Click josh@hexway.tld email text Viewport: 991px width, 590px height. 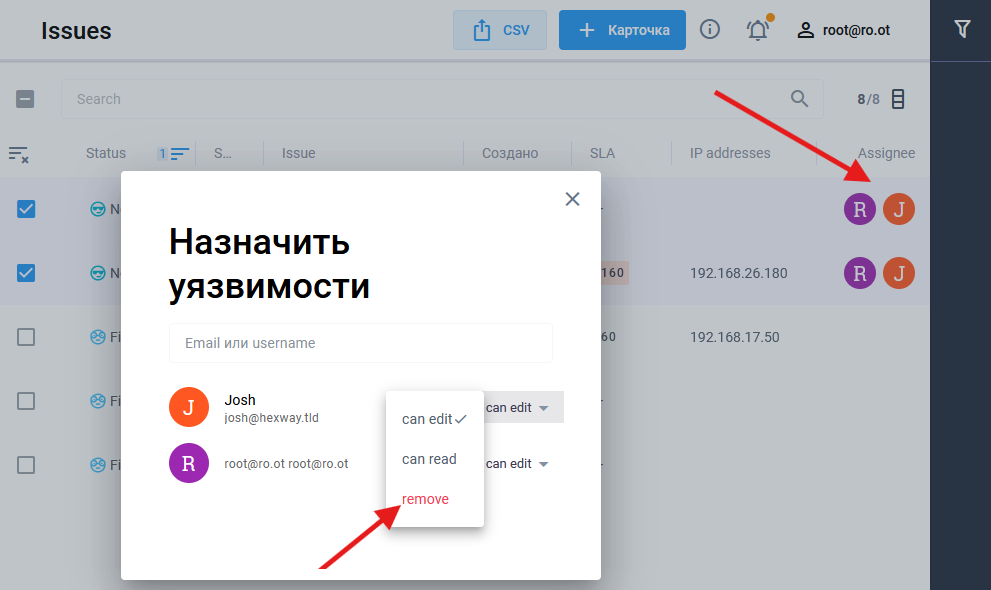point(271,418)
